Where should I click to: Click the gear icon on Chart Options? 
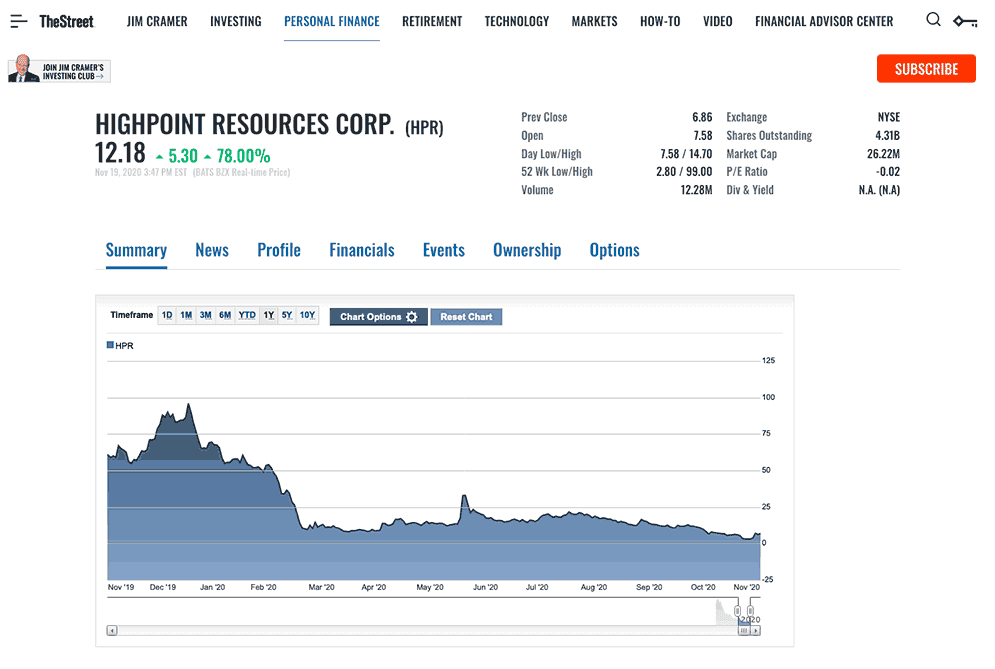point(412,317)
